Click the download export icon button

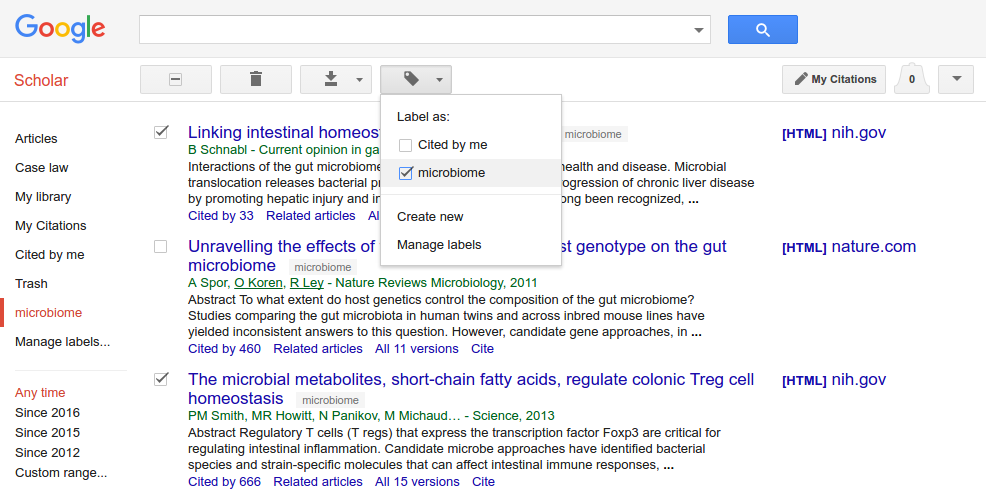(335, 79)
